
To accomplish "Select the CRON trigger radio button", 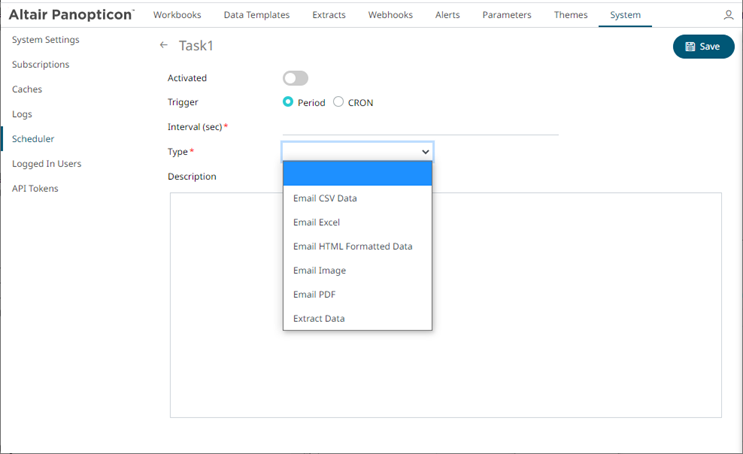I will (x=338, y=102).
